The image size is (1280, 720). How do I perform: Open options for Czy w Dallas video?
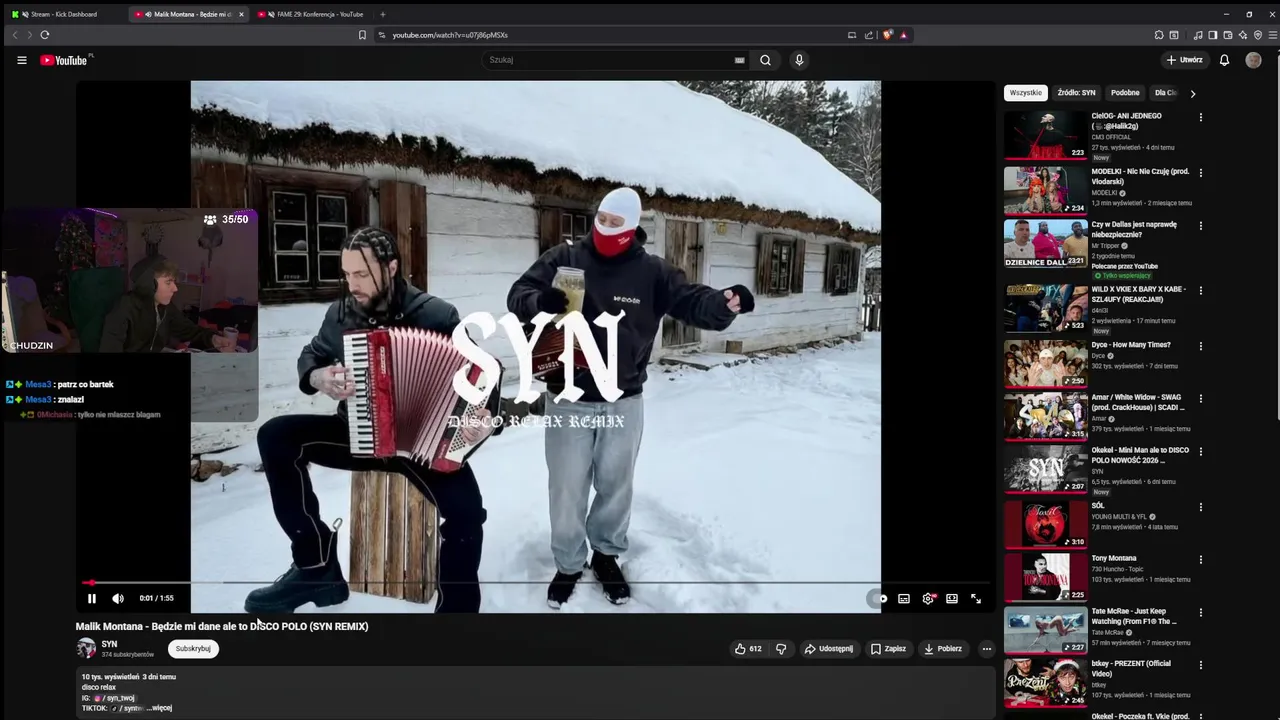(1200, 226)
